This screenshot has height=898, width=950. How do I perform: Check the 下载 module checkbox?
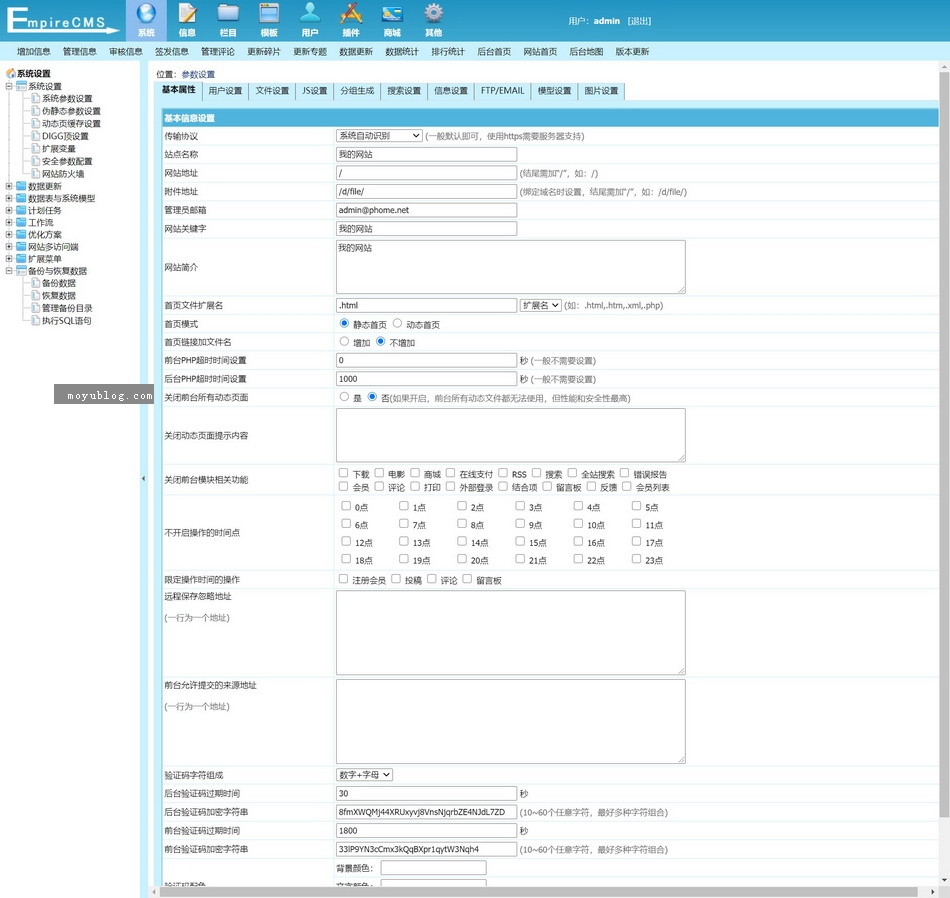pyautogui.click(x=344, y=473)
